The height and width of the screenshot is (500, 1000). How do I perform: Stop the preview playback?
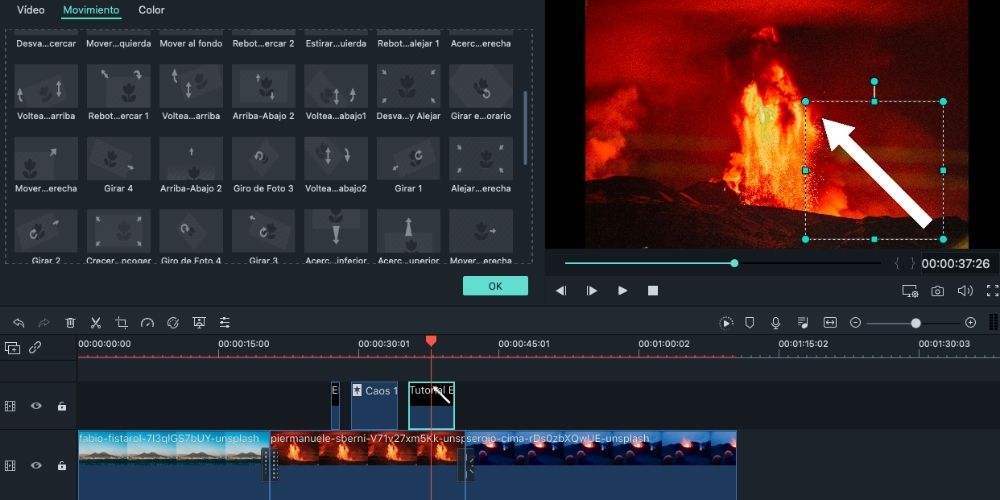pyautogui.click(x=652, y=291)
